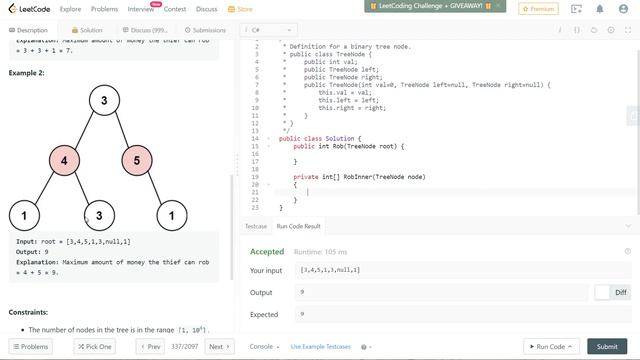Click the 'Example 2:' heading

[x=27, y=73]
